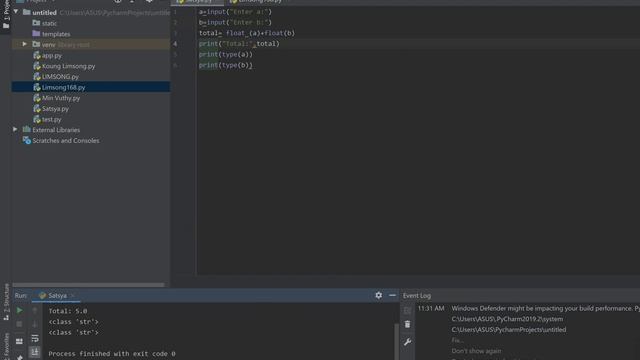The image size is (640, 360).
Task: Click the PycharmProjects\untitled path in Event Log
Action: (x=509, y=329)
